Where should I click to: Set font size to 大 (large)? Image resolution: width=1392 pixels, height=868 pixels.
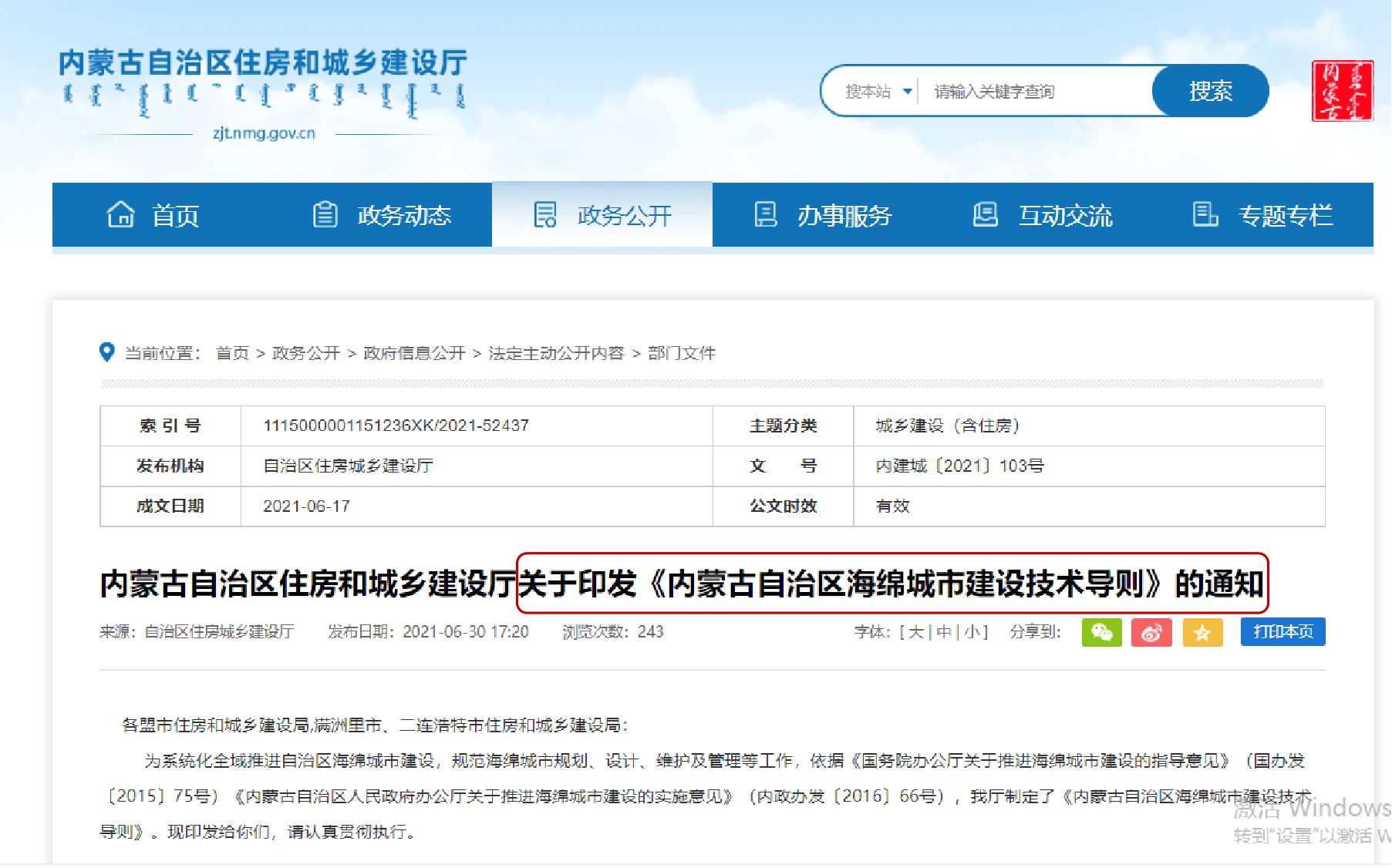click(x=916, y=632)
